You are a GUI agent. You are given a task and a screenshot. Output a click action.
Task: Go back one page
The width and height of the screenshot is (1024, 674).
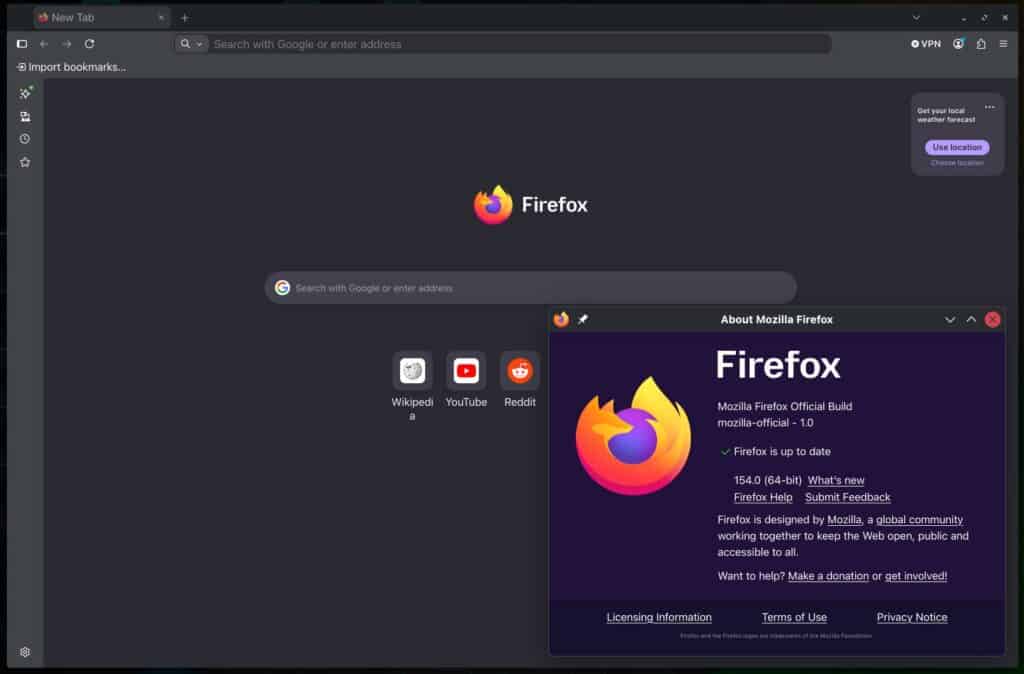click(x=44, y=44)
